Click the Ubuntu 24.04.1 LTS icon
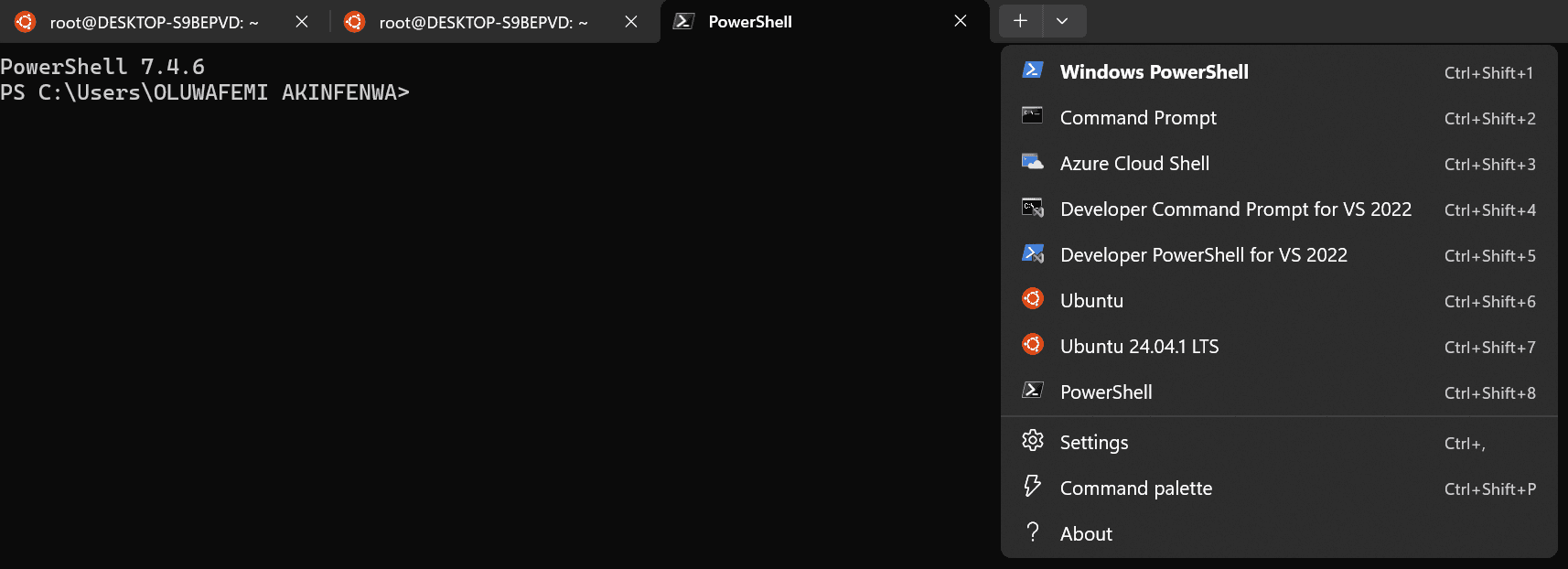 click(1032, 345)
